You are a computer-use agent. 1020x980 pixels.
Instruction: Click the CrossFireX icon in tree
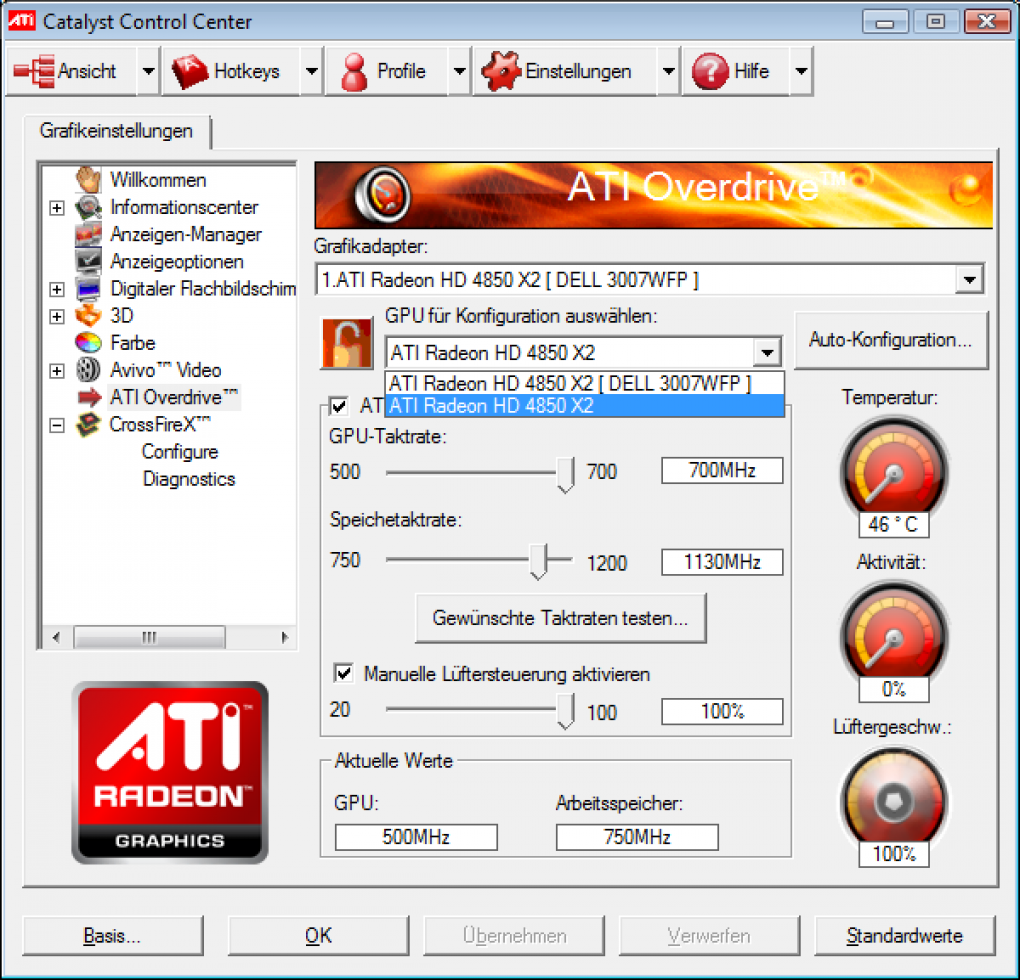click(88, 425)
